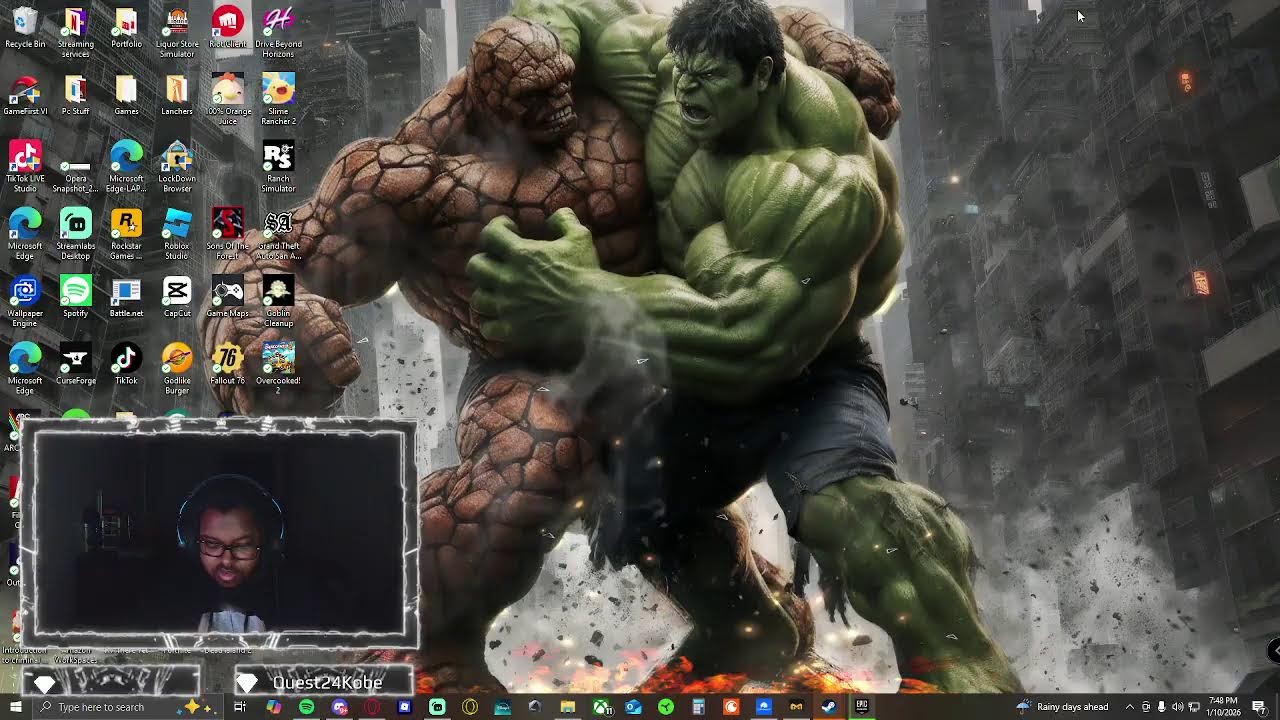Open Task View on the taskbar

click(x=240, y=707)
